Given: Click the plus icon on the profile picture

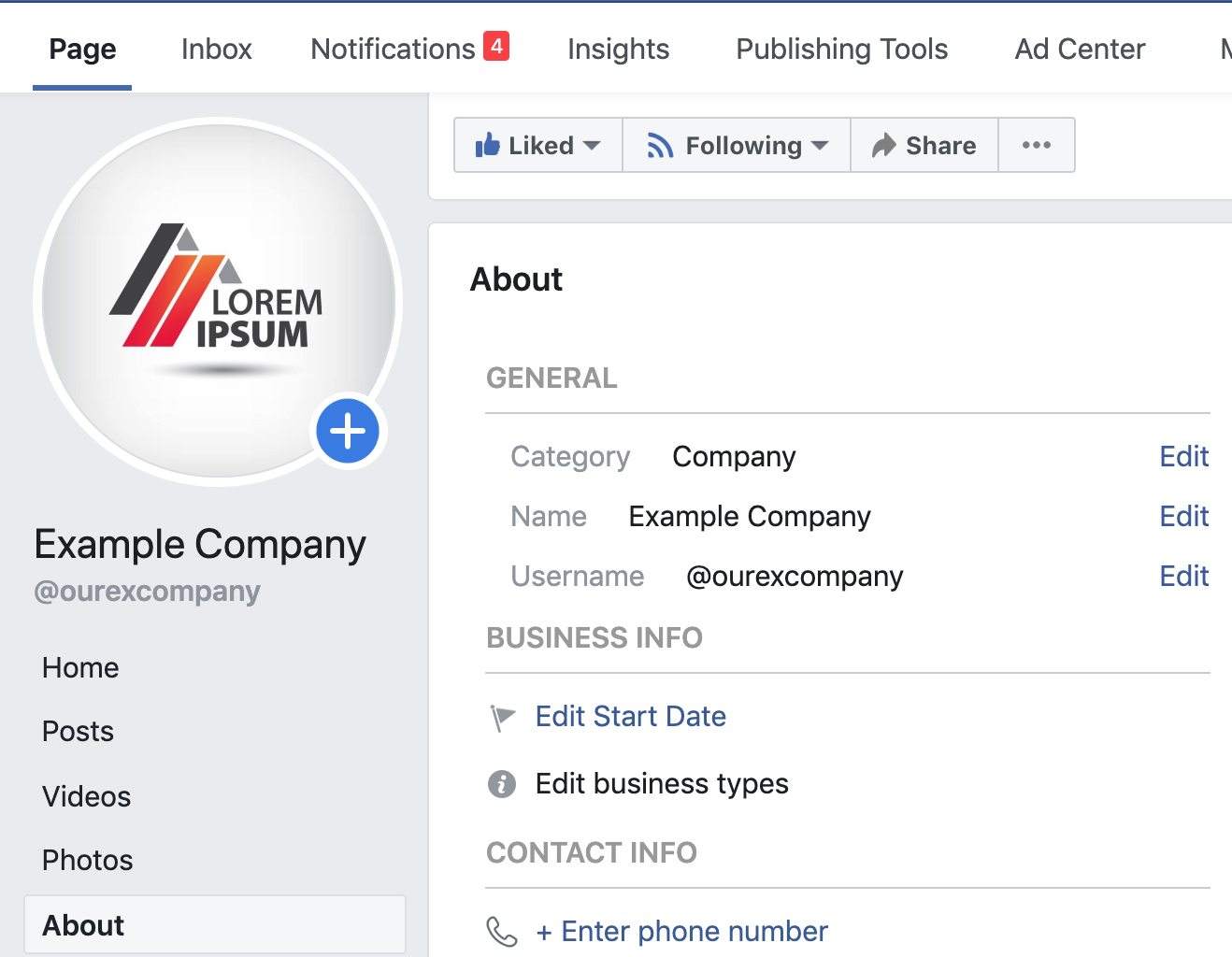Looking at the screenshot, I should click(x=348, y=431).
